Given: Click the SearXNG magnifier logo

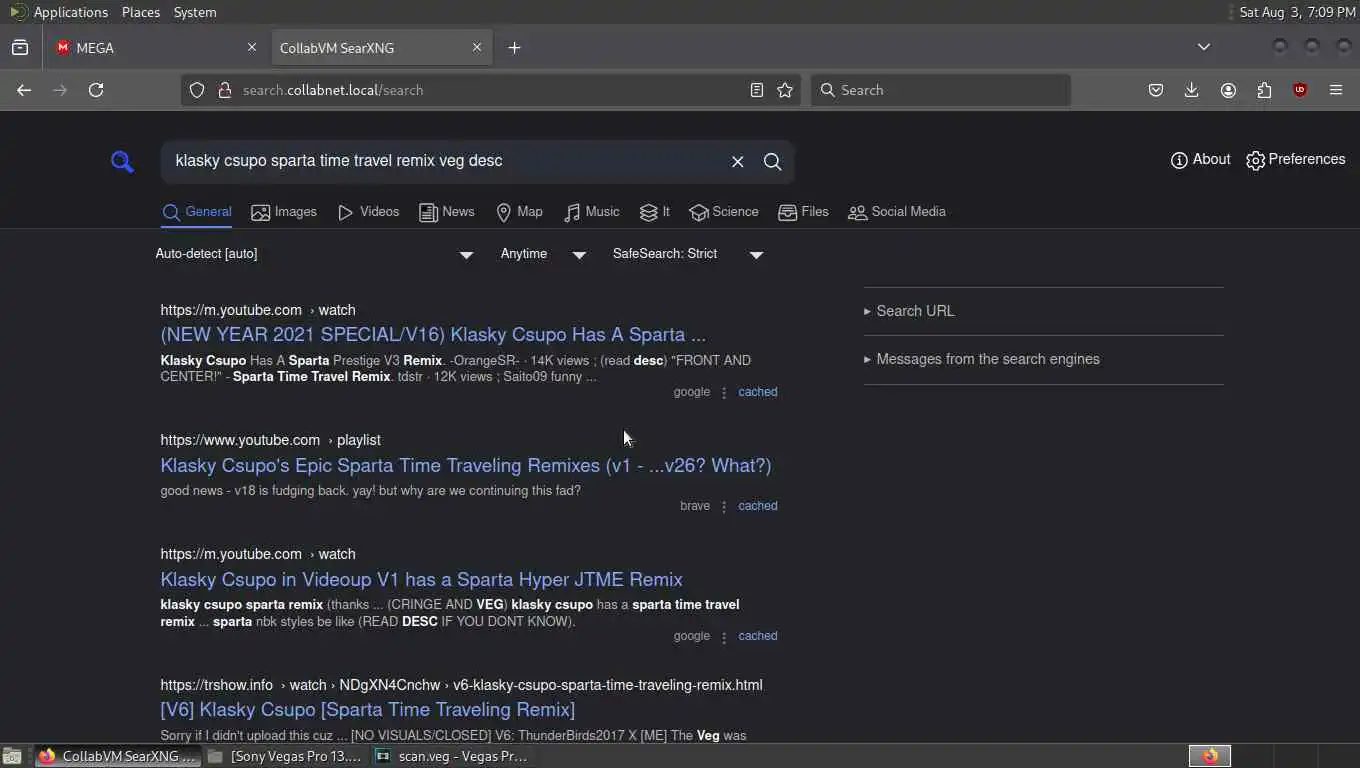Looking at the screenshot, I should (122, 161).
